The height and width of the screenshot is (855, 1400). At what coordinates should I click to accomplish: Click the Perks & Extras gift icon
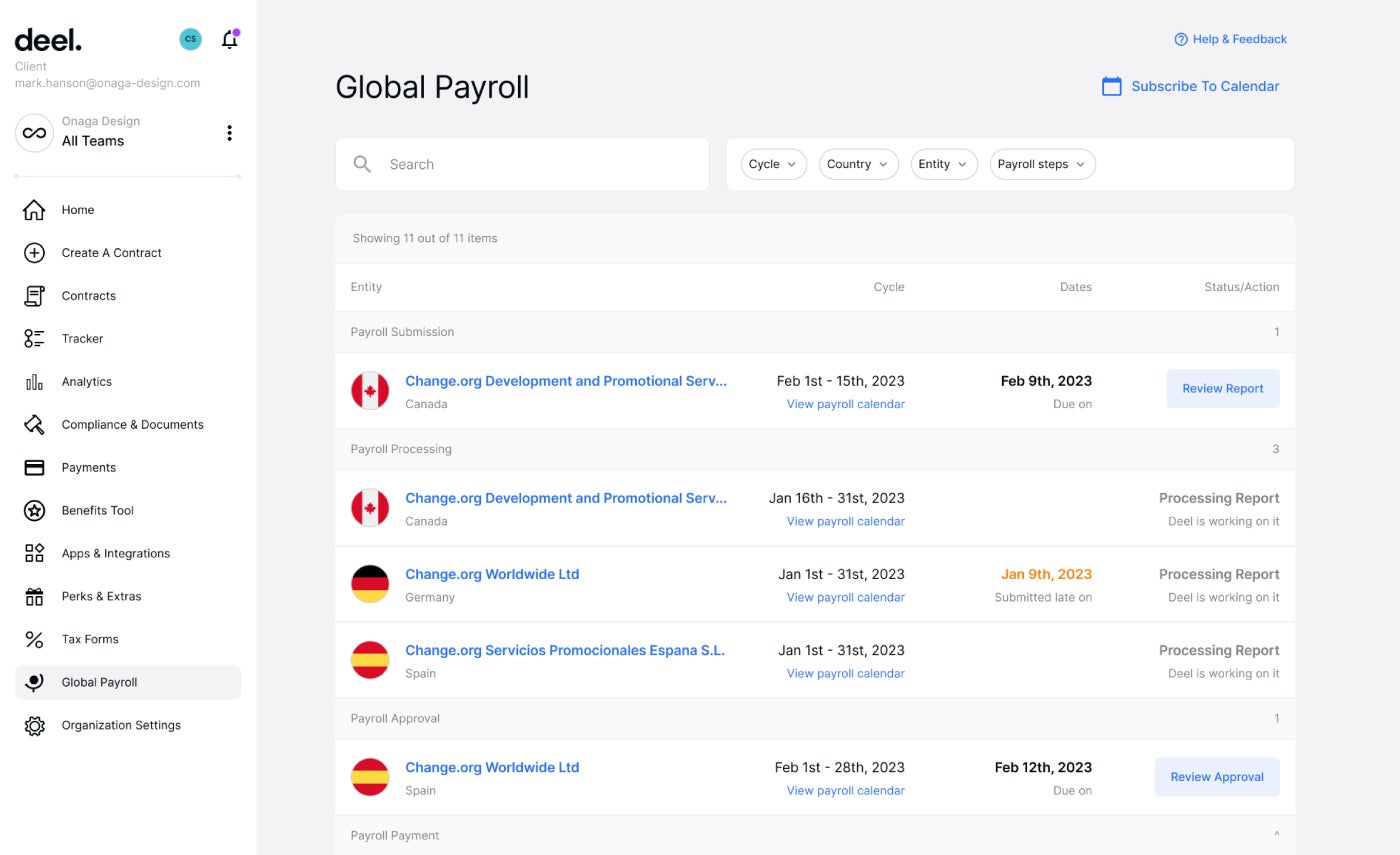click(x=34, y=597)
